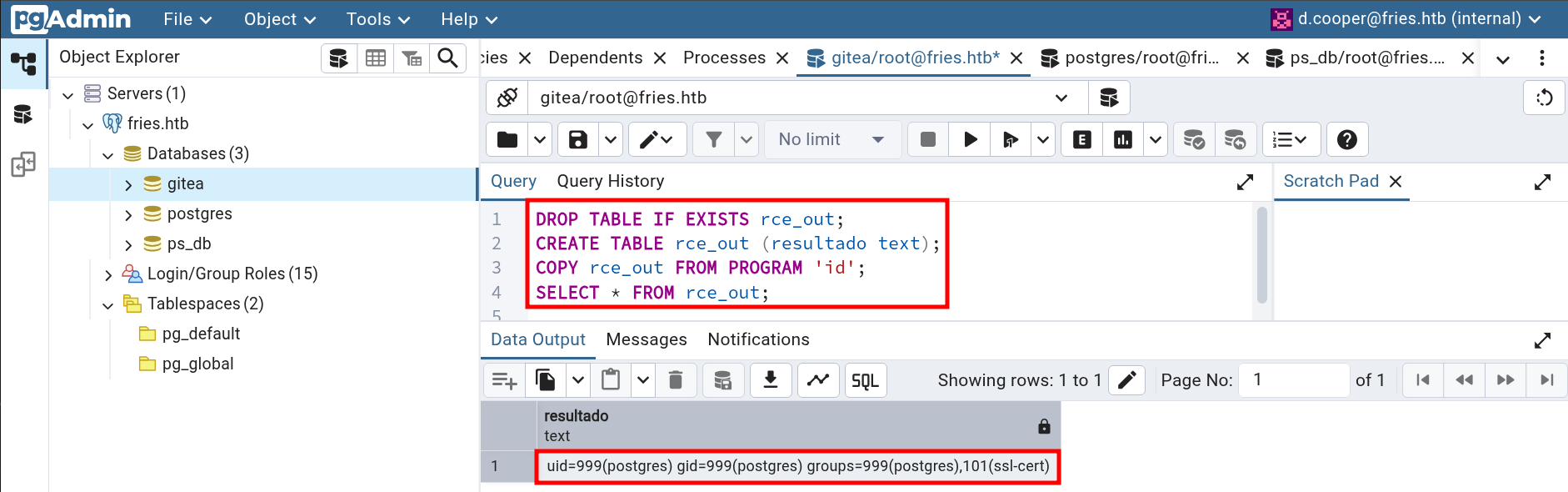Screen dimensions: 1568x492
Task: Expand the ps_db database node
Action: click(x=128, y=244)
